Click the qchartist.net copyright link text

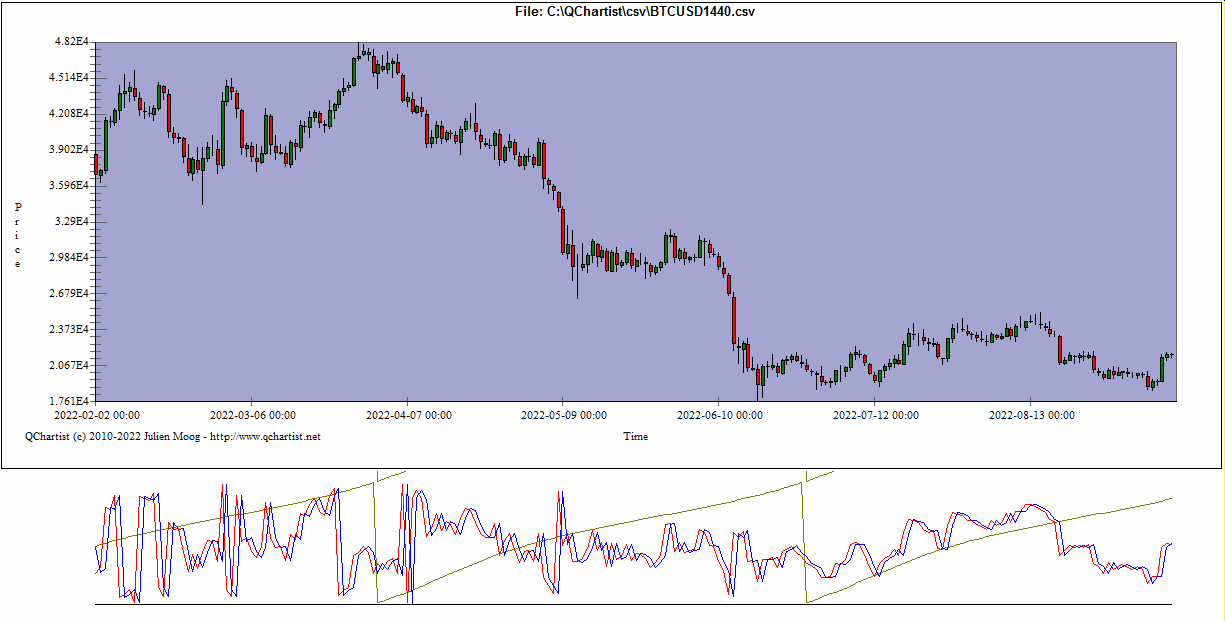tap(173, 436)
